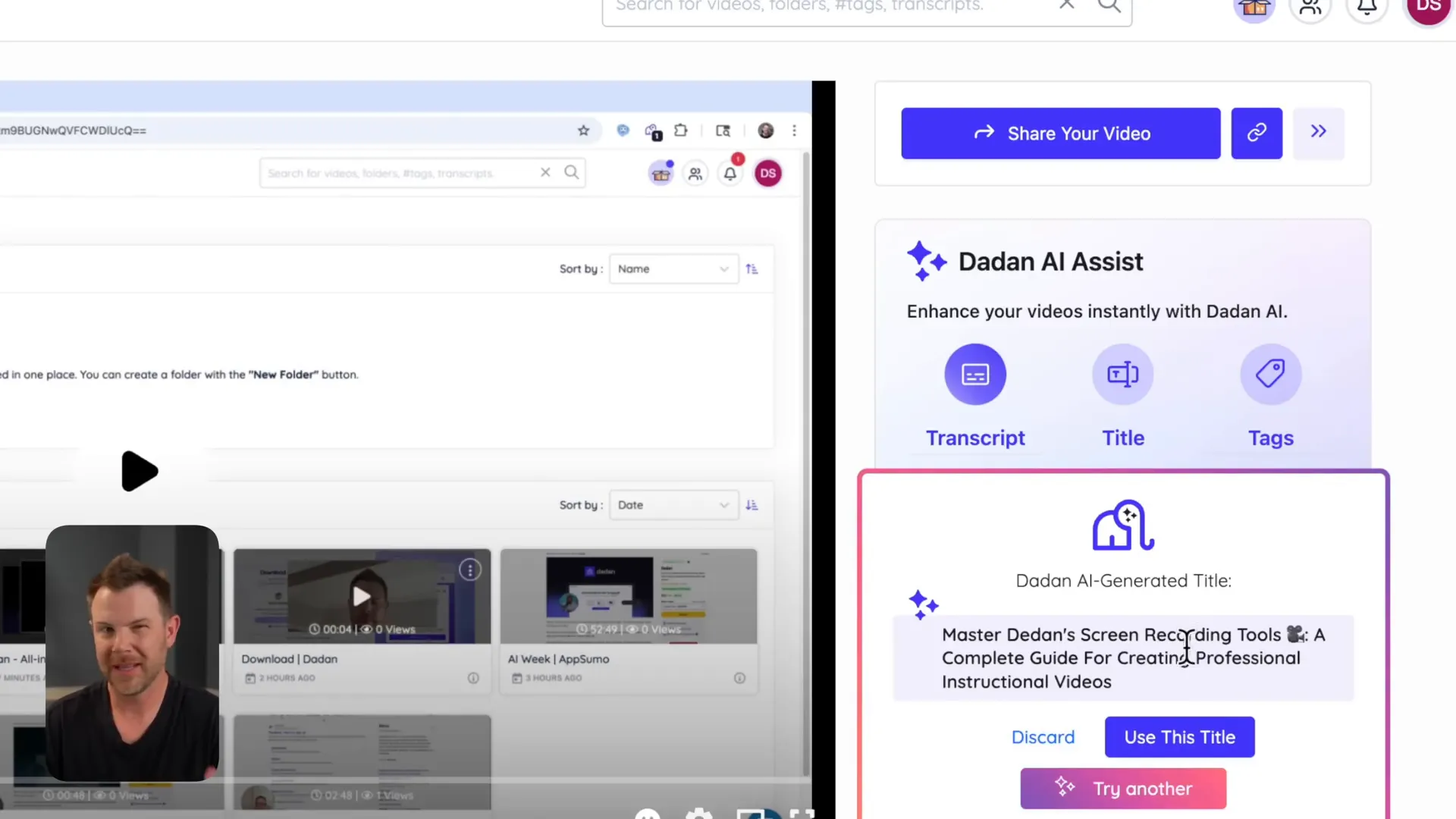Open the Sort by Name dropdown
The height and width of the screenshot is (819, 1456).
click(x=673, y=269)
